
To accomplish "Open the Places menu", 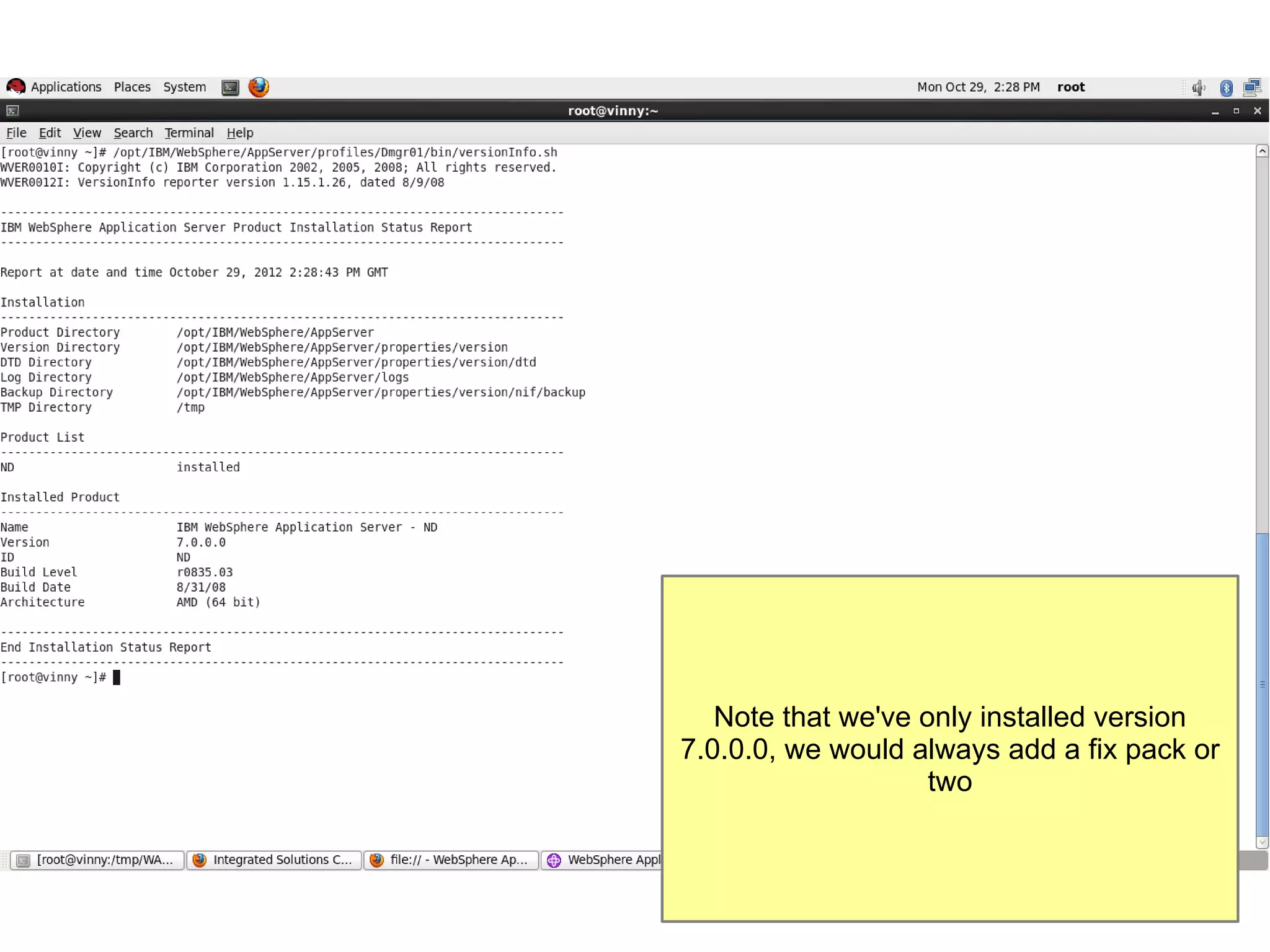I will [132, 87].
